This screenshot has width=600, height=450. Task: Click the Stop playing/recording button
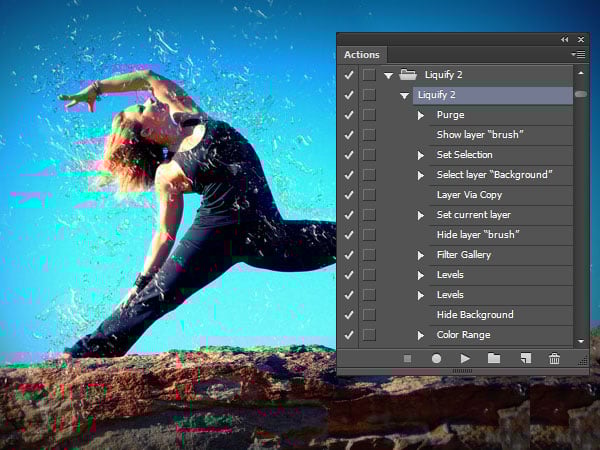[x=407, y=358]
